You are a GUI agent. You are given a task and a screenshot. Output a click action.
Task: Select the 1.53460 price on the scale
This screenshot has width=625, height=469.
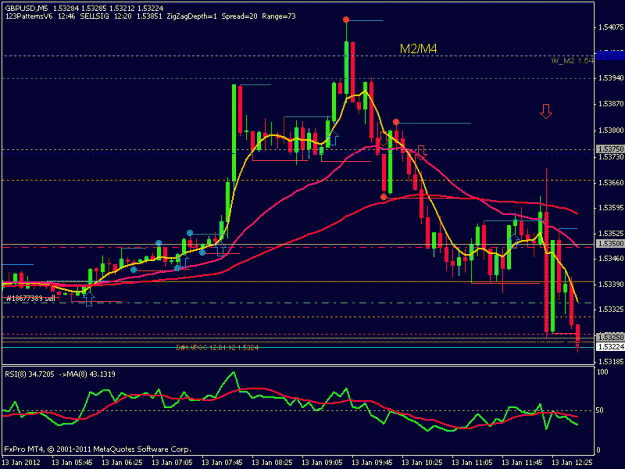coord(611,259)
